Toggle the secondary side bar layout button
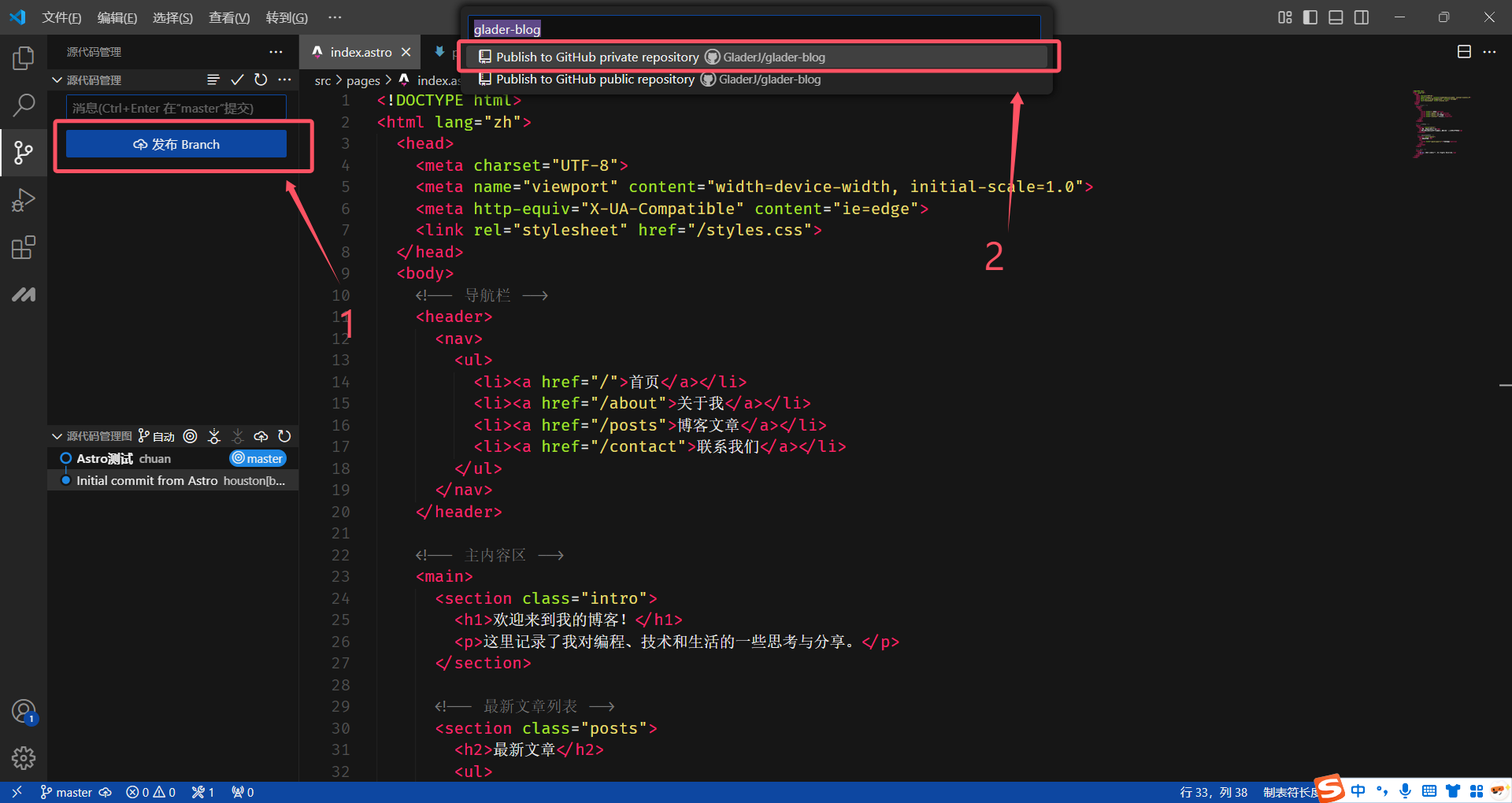 [1362, 17]
